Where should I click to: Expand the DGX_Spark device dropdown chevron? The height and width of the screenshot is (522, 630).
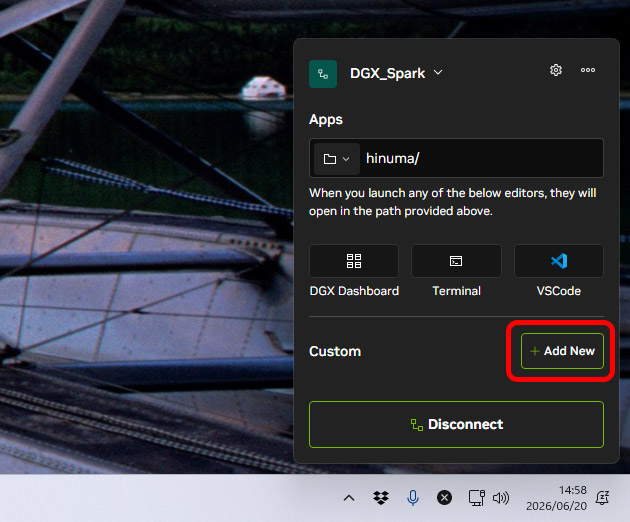(x=438, y=73)
